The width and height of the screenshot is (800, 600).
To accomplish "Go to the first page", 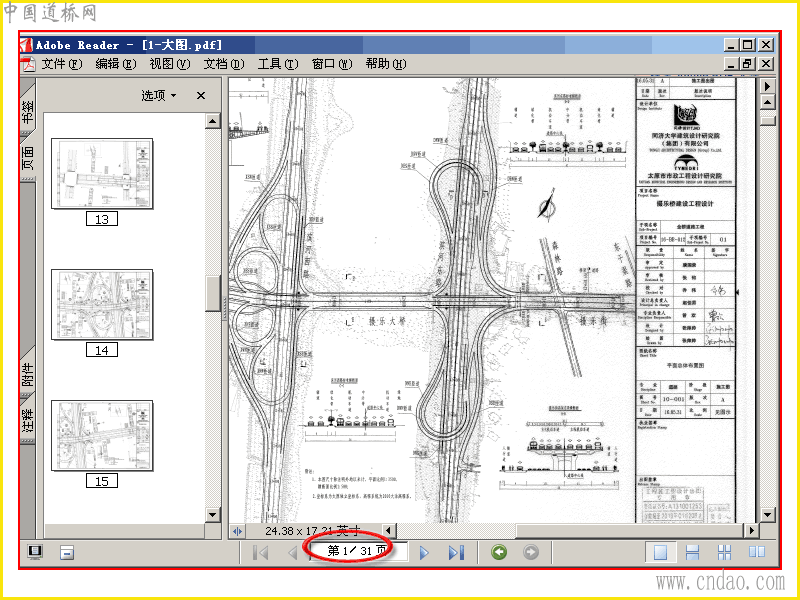I will coord(261,553).
